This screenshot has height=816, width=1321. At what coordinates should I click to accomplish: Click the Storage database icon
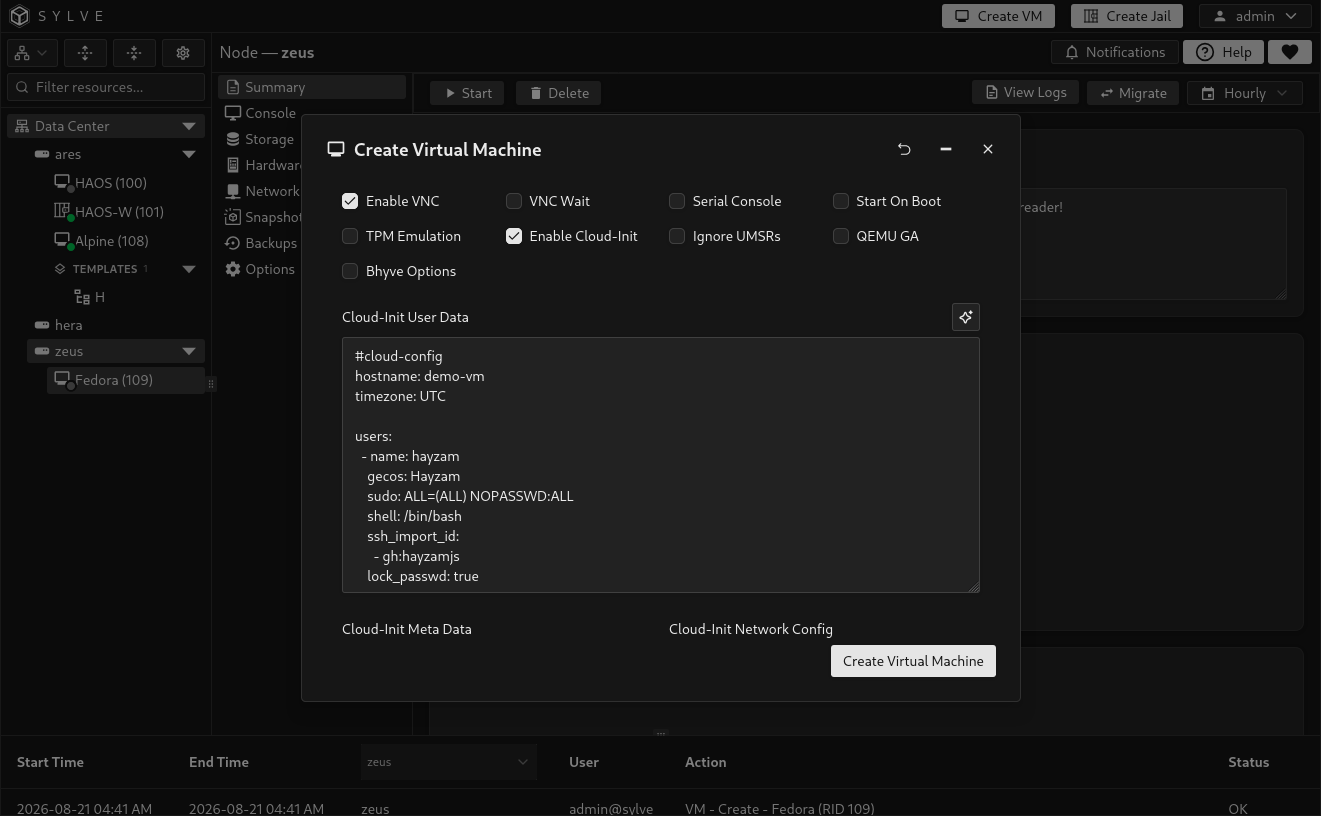[233, 139]
